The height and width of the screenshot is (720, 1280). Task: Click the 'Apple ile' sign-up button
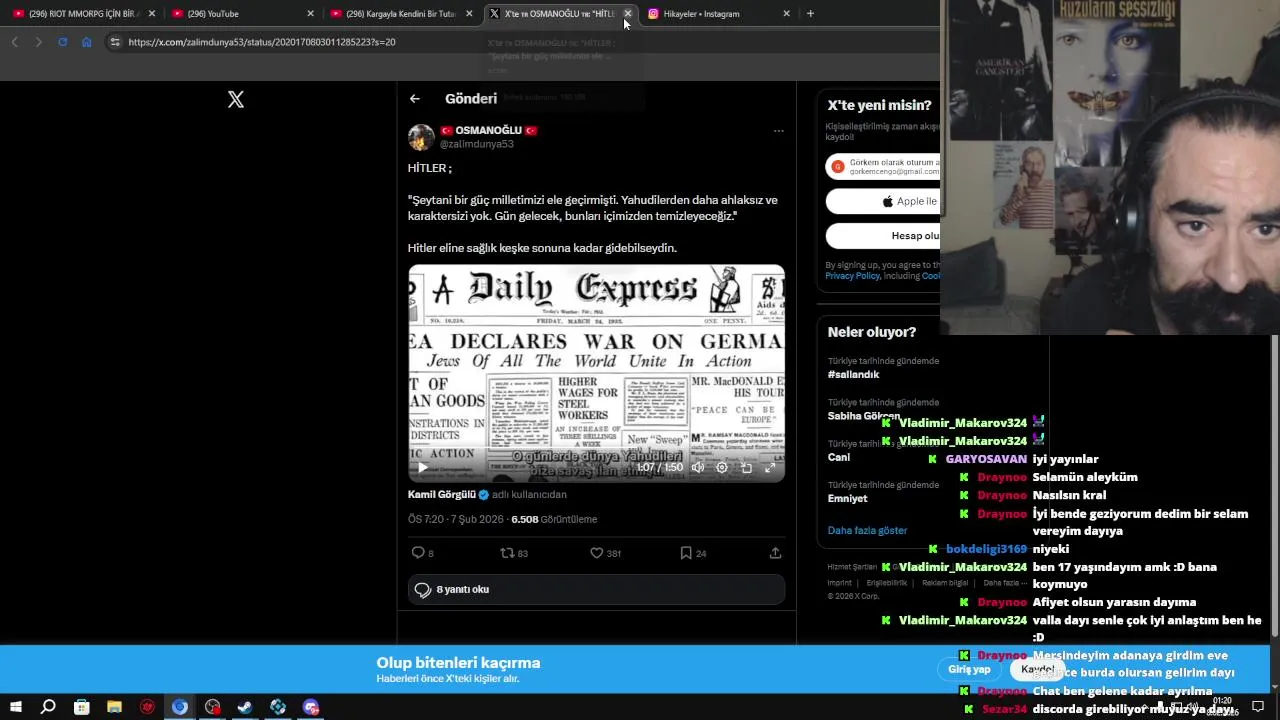tap(883, 201)
